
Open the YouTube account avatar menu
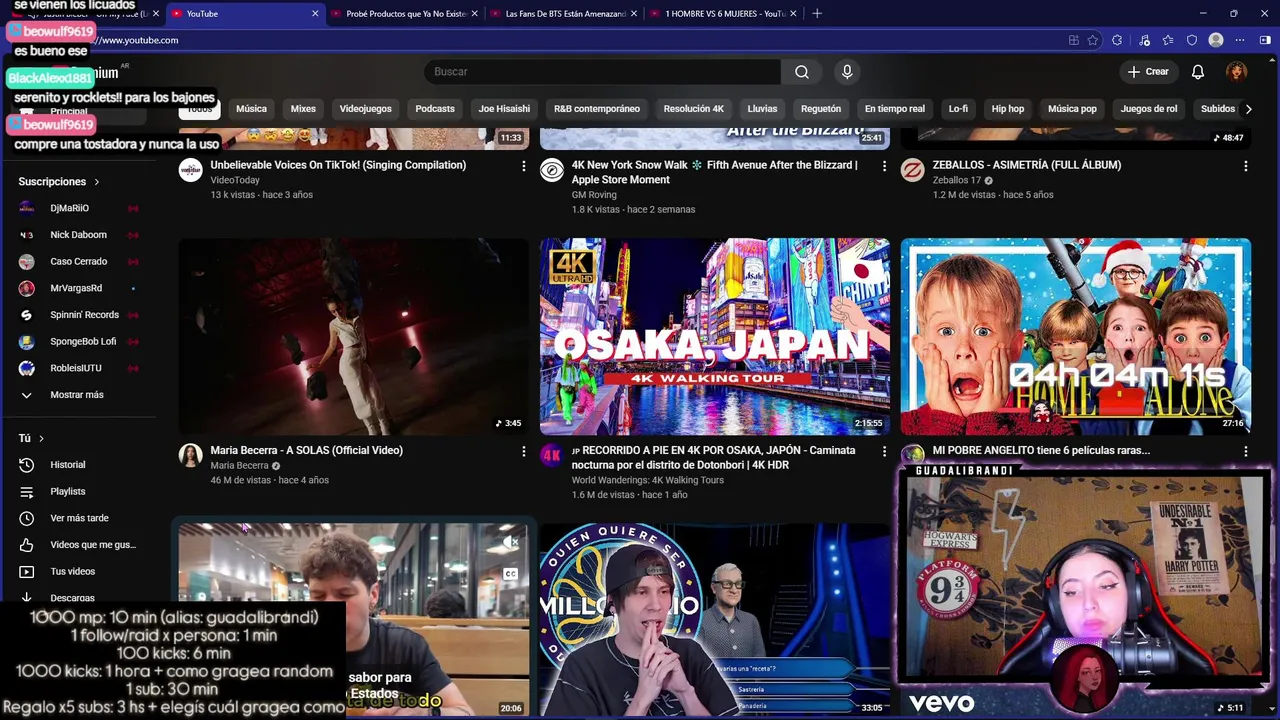click(x=1237, y=72)
